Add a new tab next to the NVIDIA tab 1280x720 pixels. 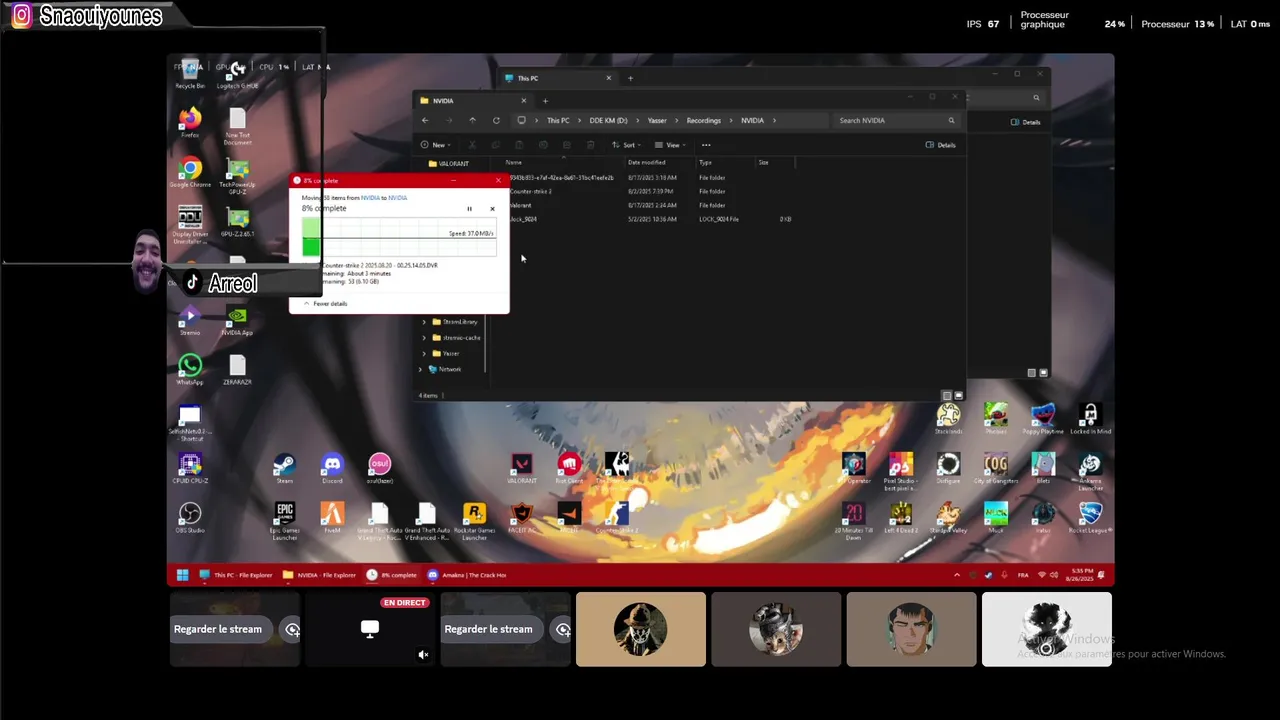click(x=545, y=100)
